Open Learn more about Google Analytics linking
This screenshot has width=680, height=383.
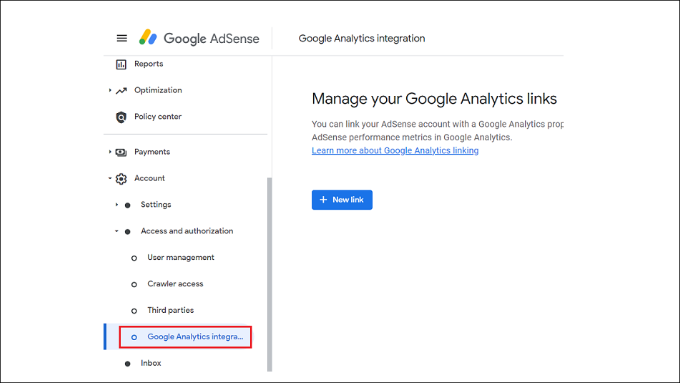tap(395, 151)
